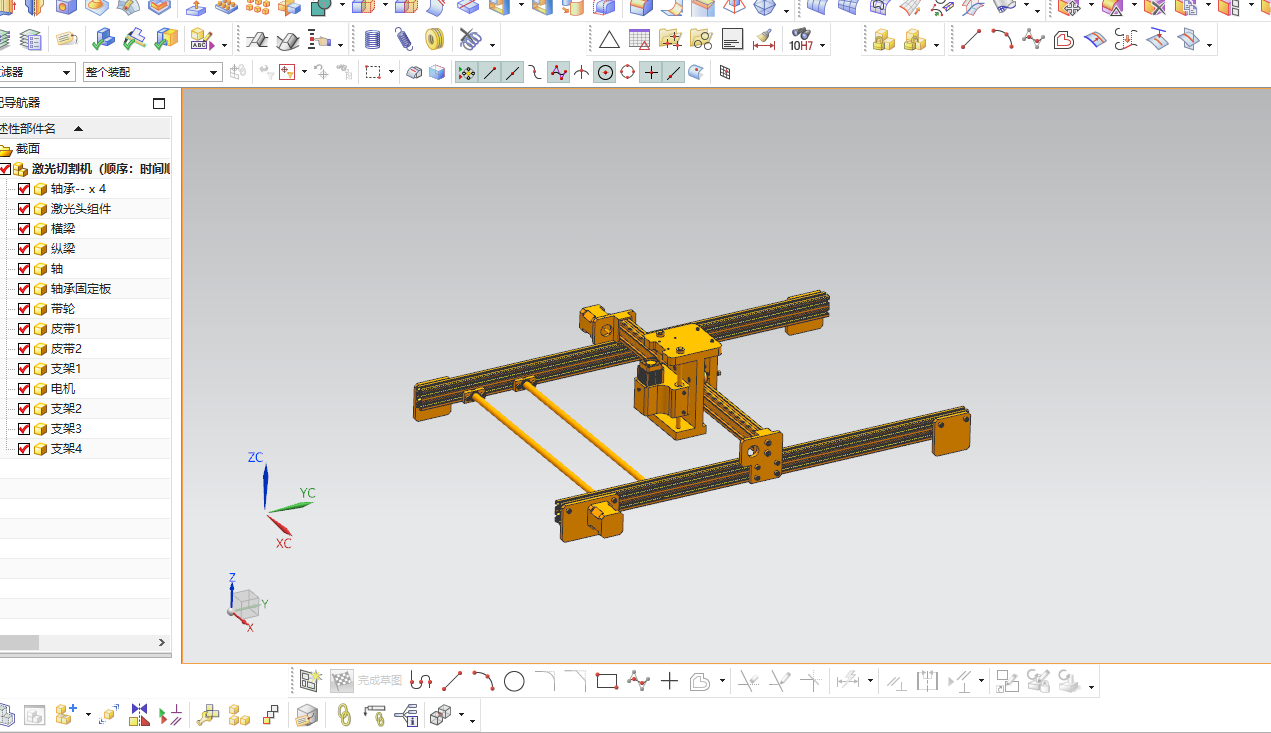This screenshot has width=1271, height=733.
Task: Select the Arc tool in curve toolbar
Action: 1002,40
